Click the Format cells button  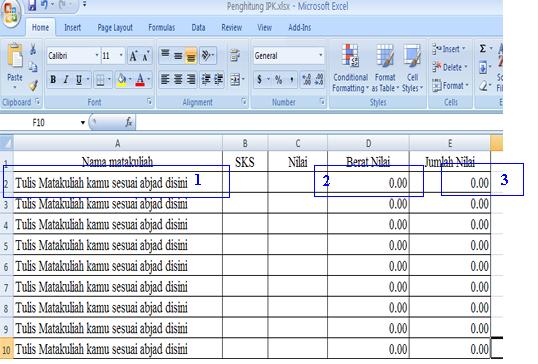(x=450, y=85)
